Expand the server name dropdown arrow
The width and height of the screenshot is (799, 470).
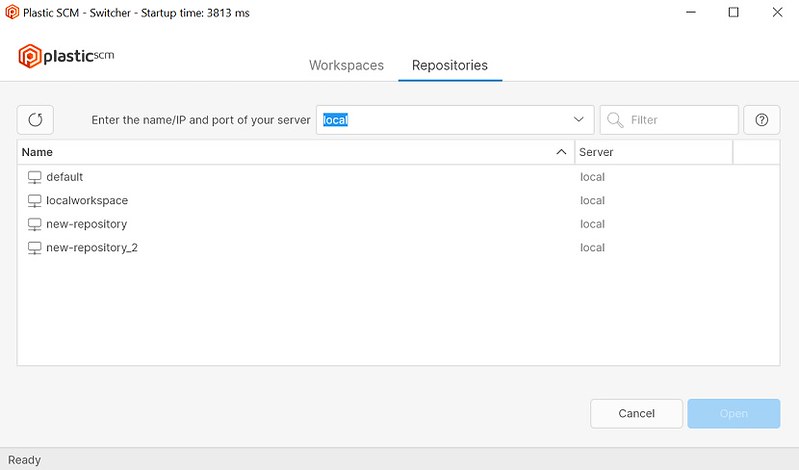tap(578, 119)
